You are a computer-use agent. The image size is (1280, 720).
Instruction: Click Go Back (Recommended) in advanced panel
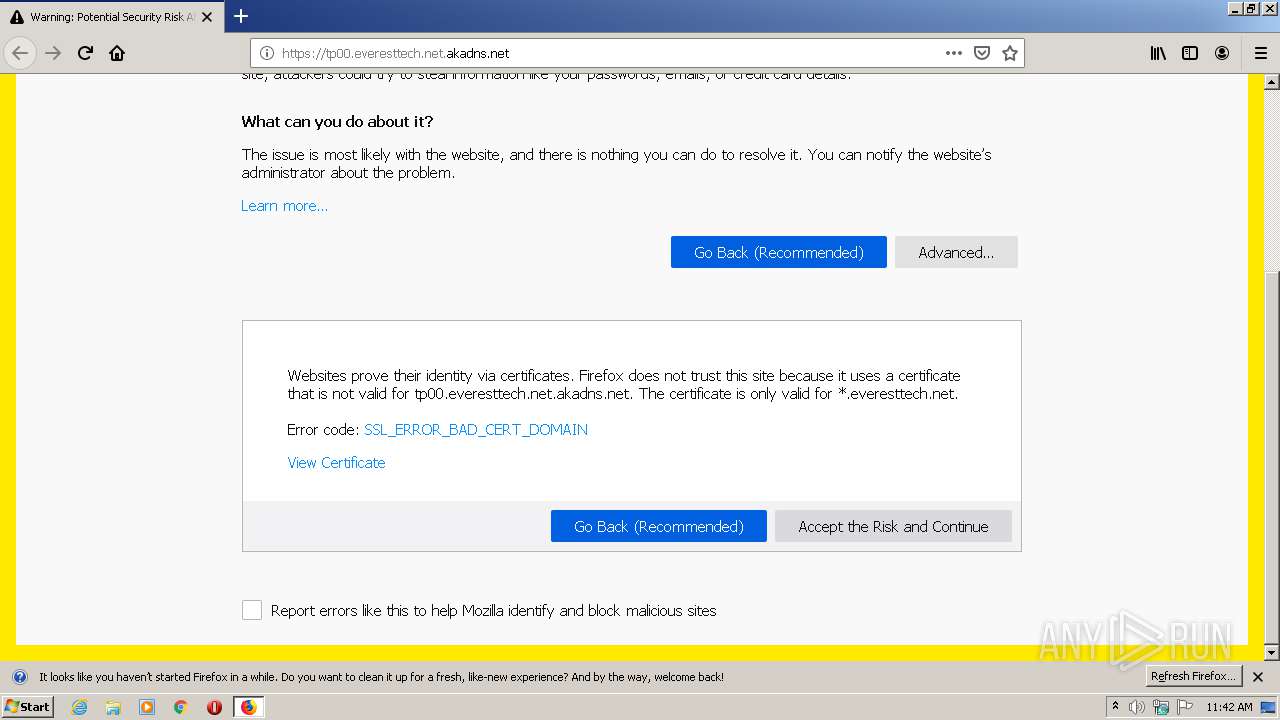pos(659,526)
